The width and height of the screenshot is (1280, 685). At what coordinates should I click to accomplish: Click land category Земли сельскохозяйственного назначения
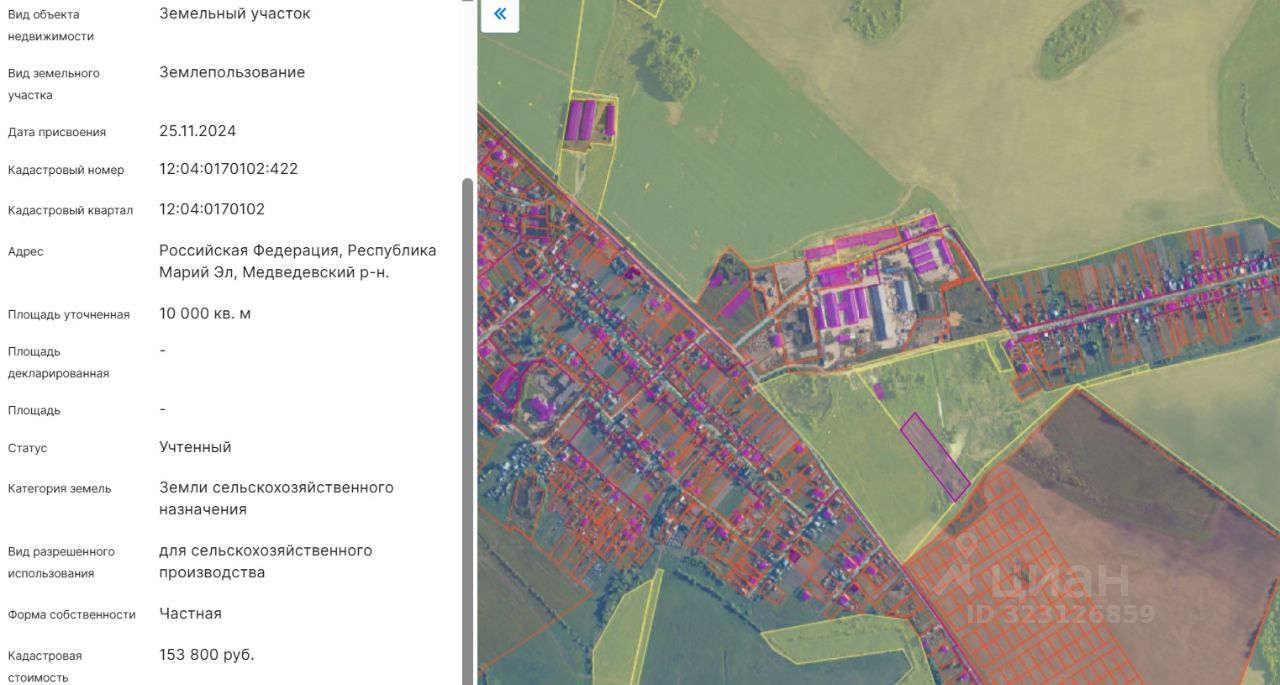pos(276,498)
